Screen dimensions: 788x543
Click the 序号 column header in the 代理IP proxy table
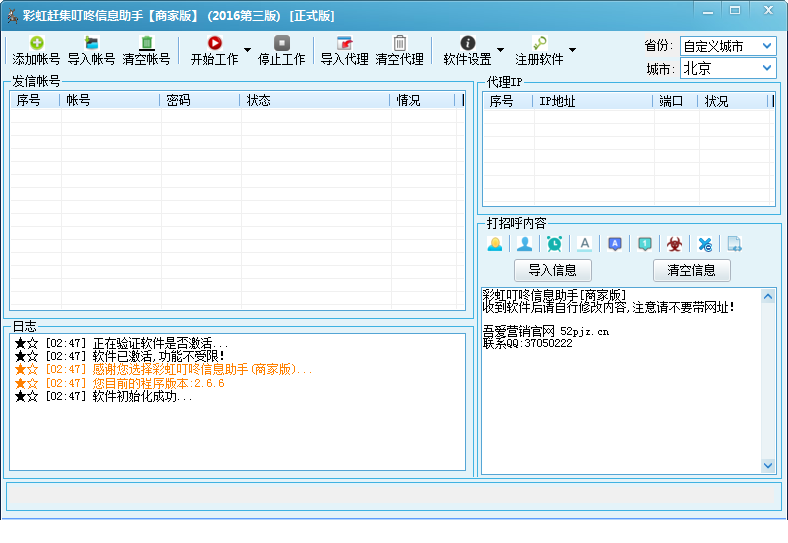508,102
